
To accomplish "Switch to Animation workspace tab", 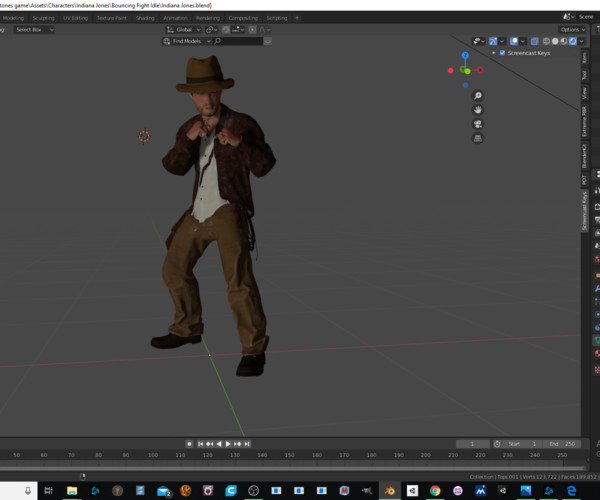I will pyautogui.click(x=175, y=18).
